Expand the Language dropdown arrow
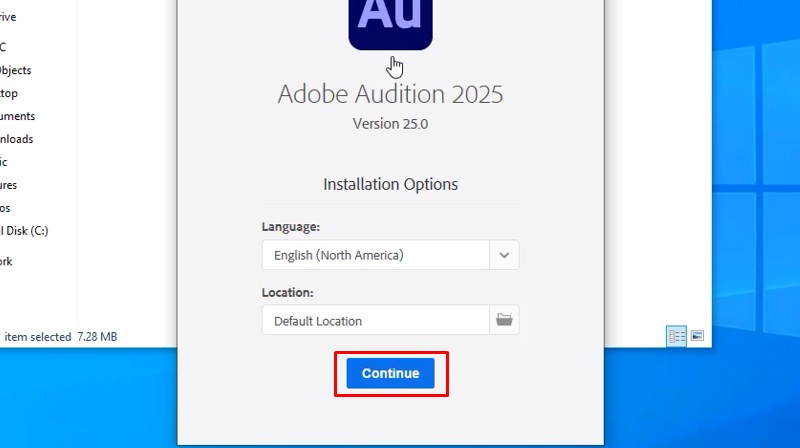The image size is (800, 448). [x=504, y=255]
